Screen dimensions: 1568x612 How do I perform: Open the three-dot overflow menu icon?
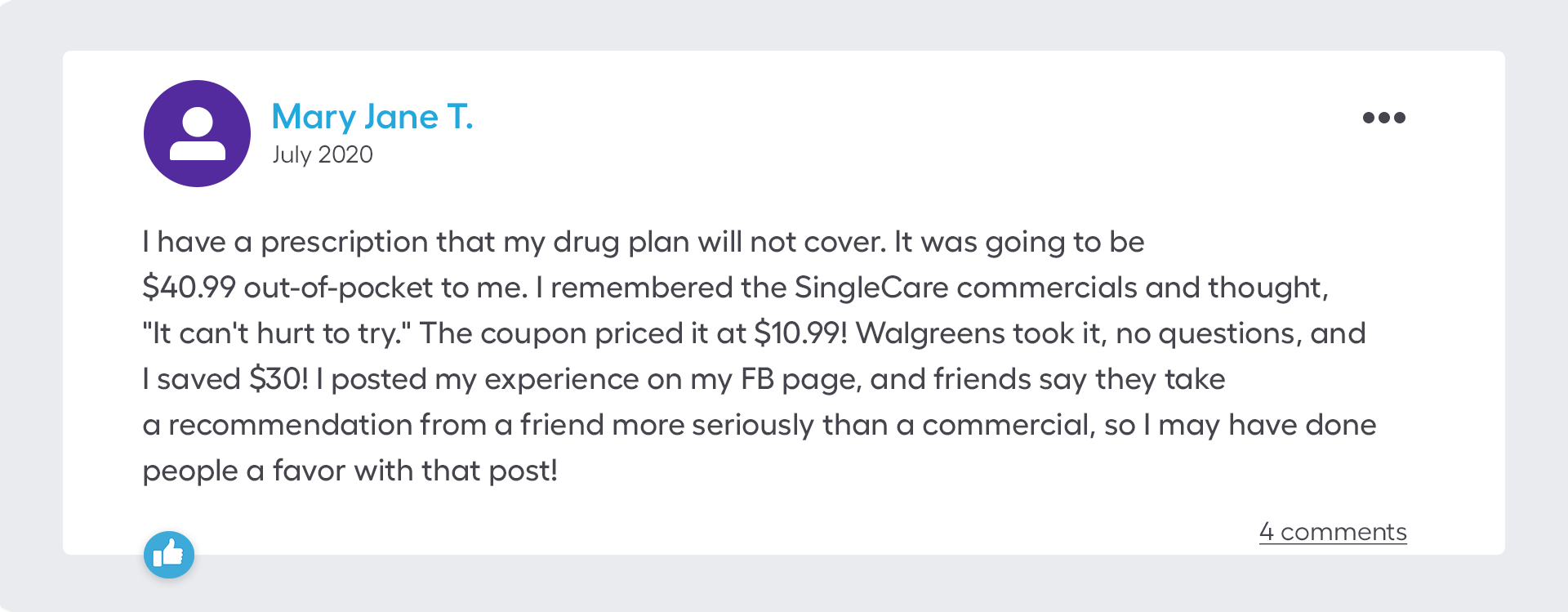(1384, 117)
